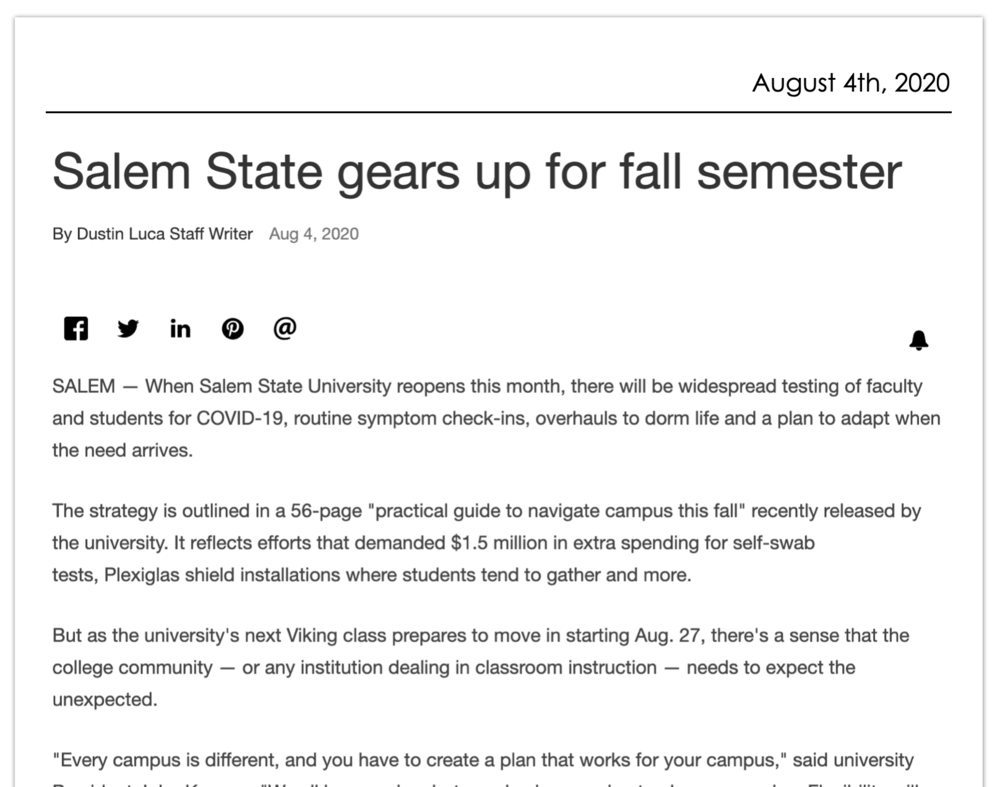This screenshot has width=1000, height=787.
Task: Click the notification bell icon
Action: (x=918, y=341)
